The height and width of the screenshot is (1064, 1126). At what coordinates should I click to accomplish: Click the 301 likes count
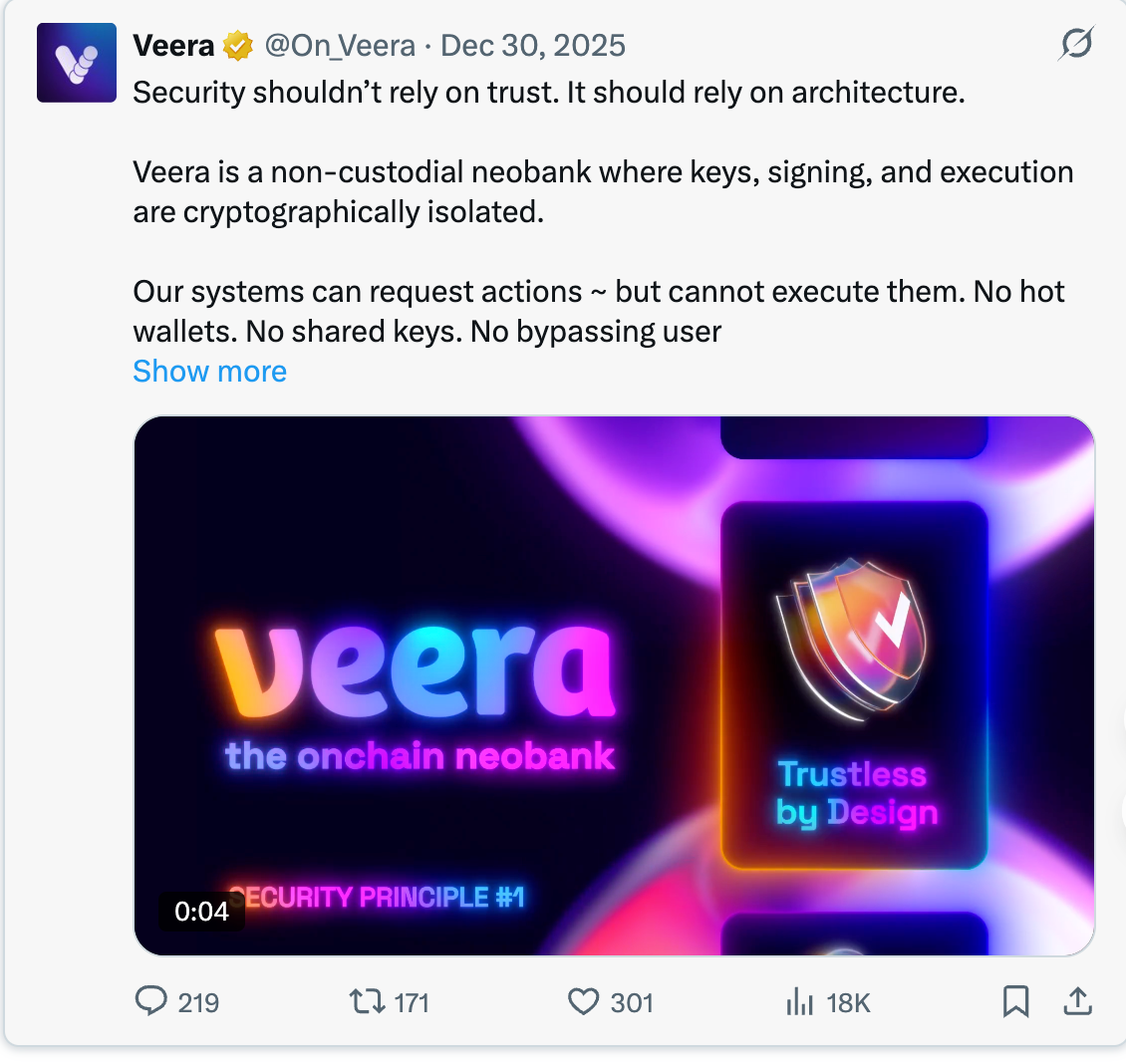click(x=632, y=1002)
